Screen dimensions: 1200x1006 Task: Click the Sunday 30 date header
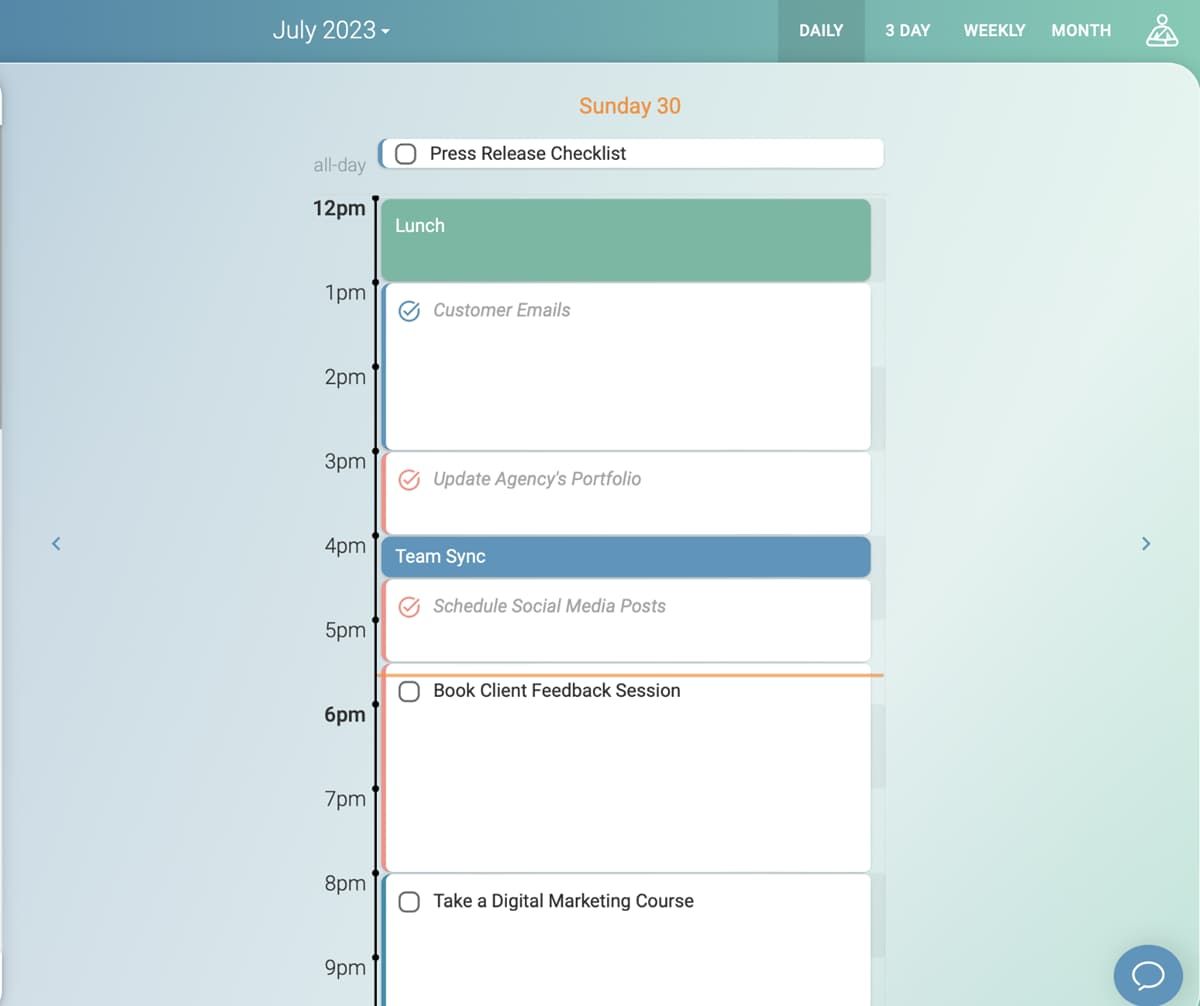tap(629, 106)
